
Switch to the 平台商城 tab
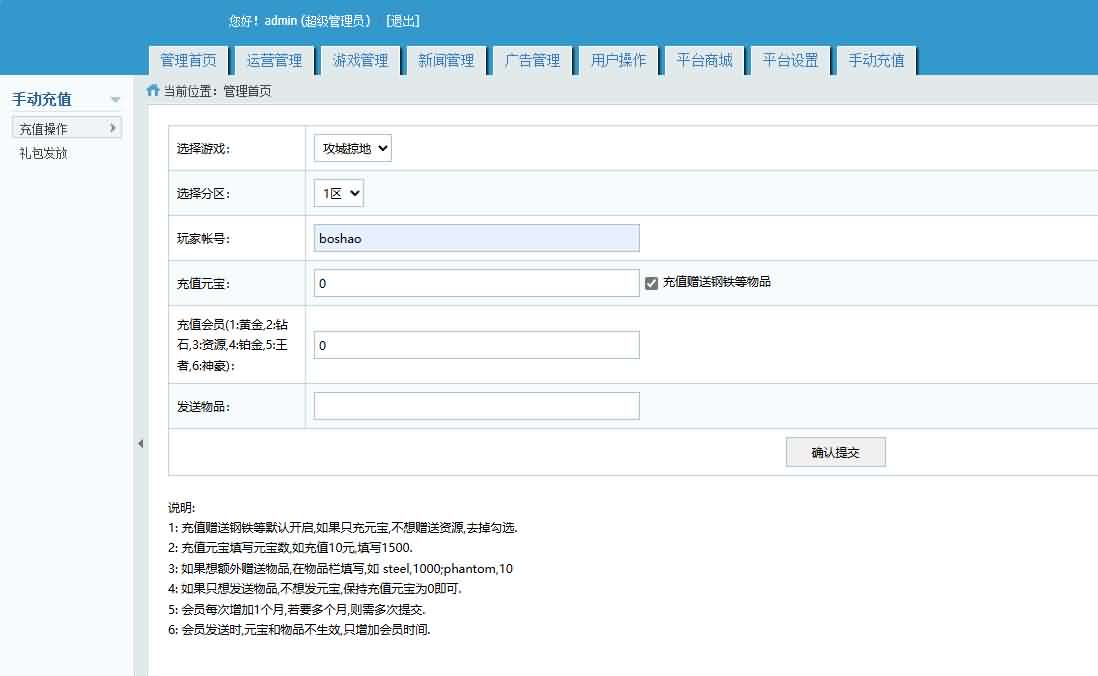coord(704,60)
